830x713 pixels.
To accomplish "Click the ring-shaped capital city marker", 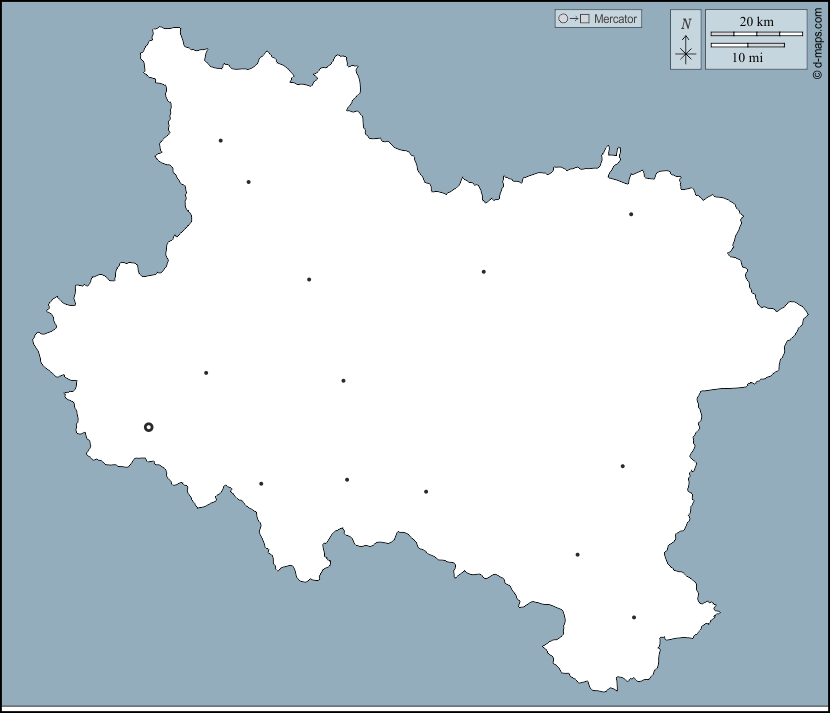I will pos(149,427).
